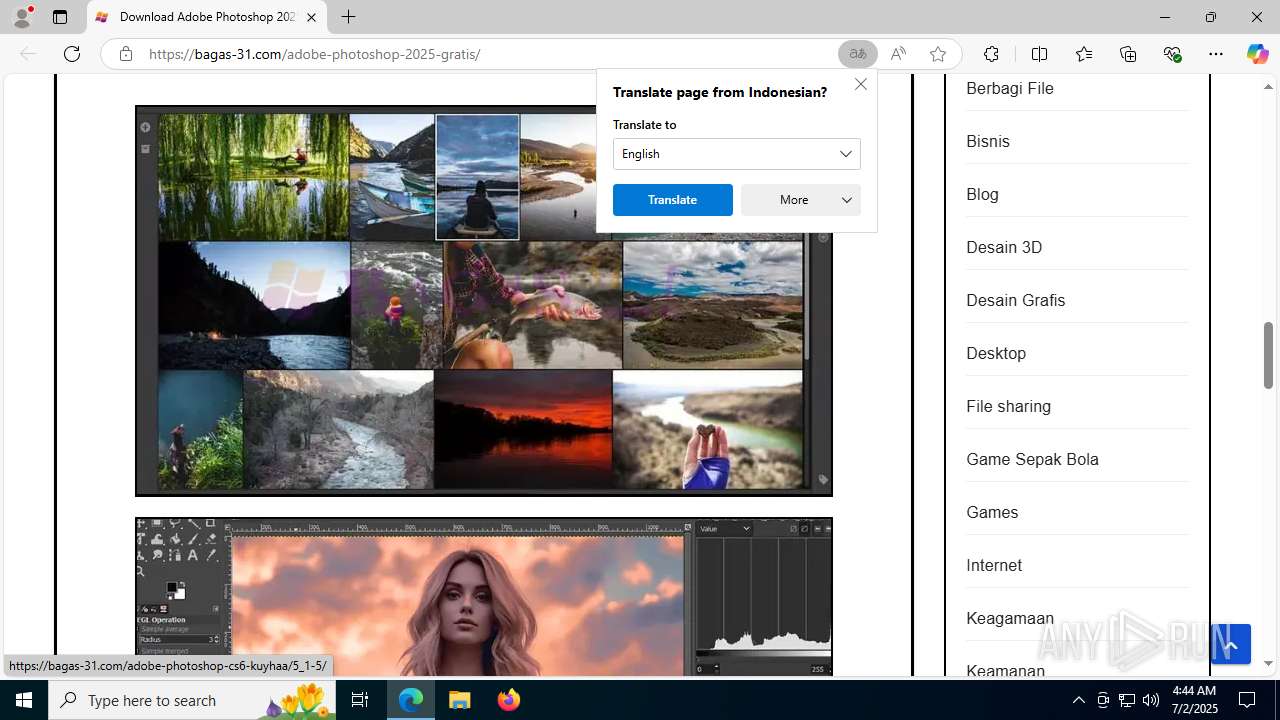
Task: Click the translate icon in address bar
Action: tap(857, 54)
